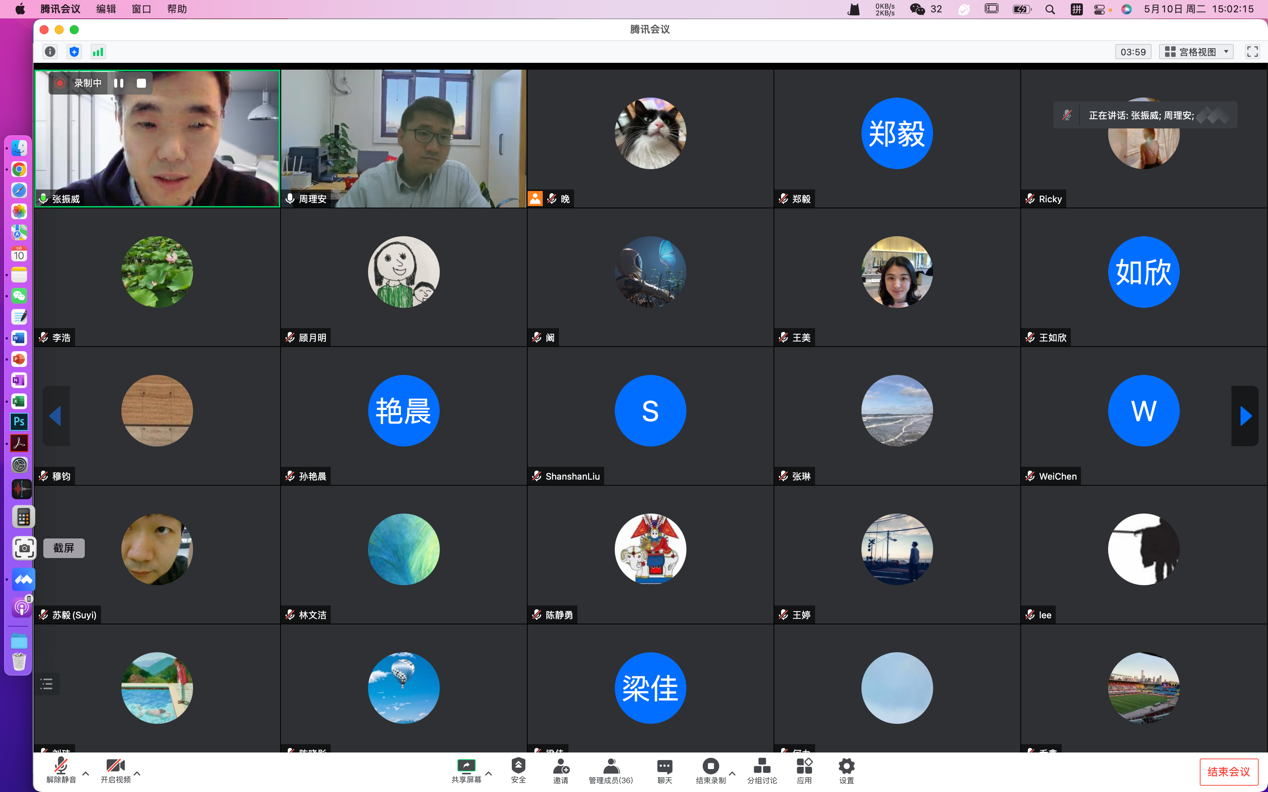The width and height of the screenshot is (1268, 792).
Task: Turn on camera with 开启视频
Action: coord(115,770)
